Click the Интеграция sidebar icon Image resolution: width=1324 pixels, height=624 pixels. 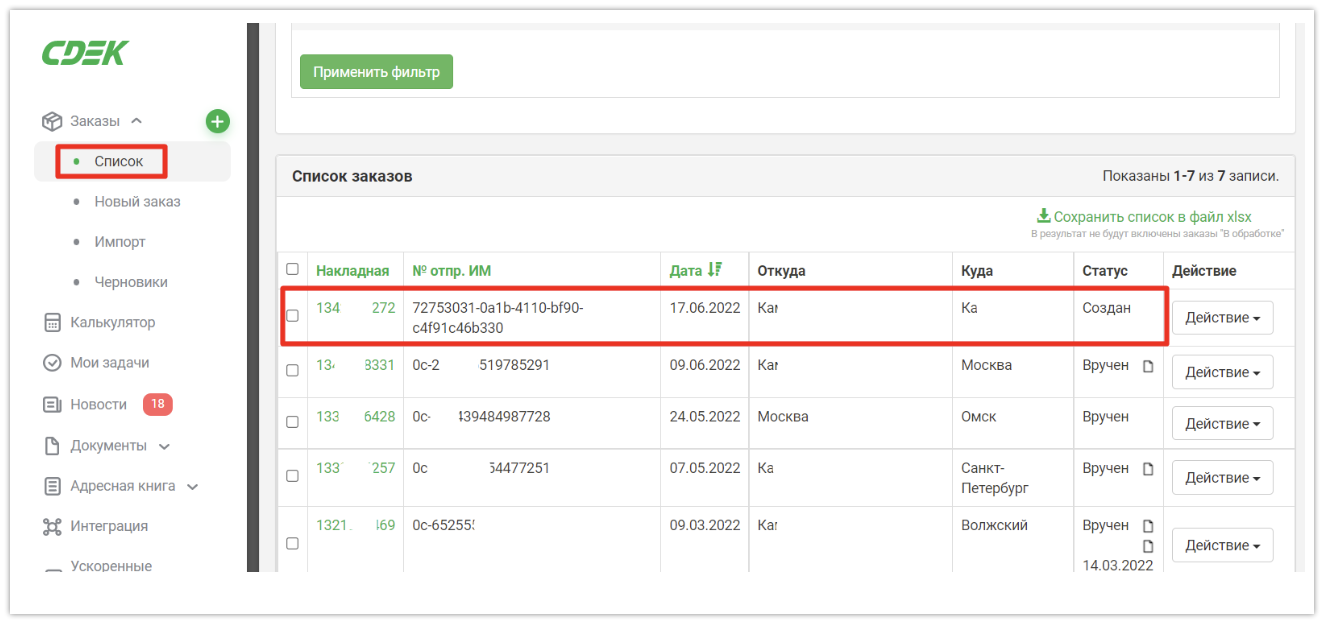[x=52, y=526]
